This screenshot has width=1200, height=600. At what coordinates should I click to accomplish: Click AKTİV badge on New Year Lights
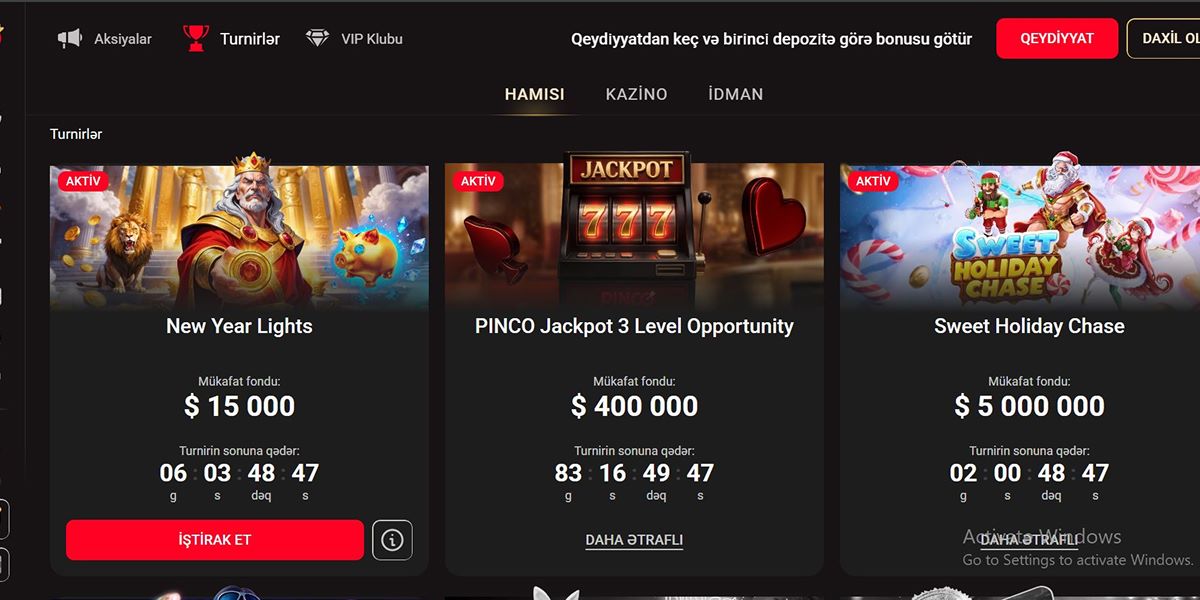tap(82, 181)
